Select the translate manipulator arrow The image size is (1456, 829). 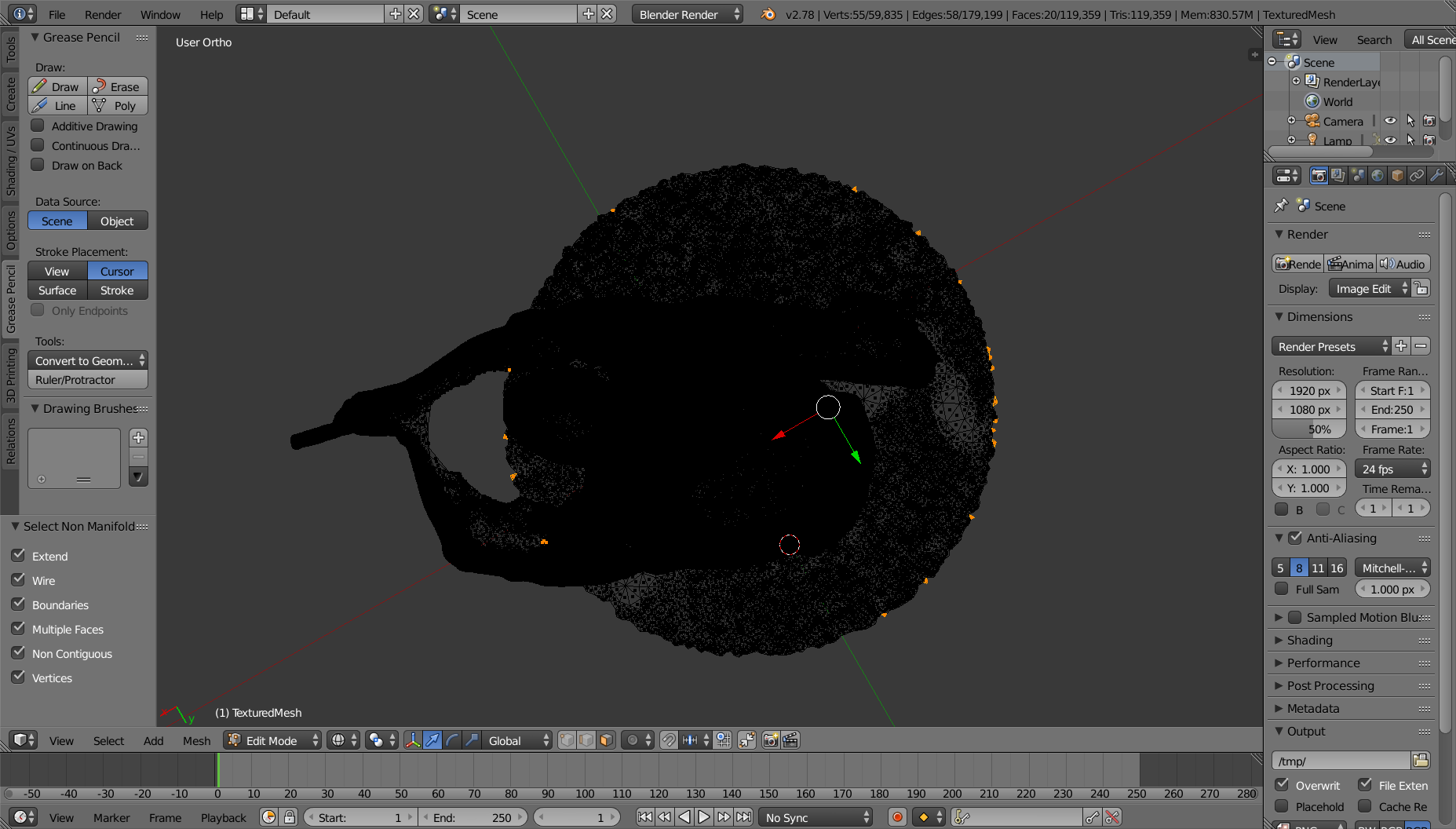pos(432,740)
